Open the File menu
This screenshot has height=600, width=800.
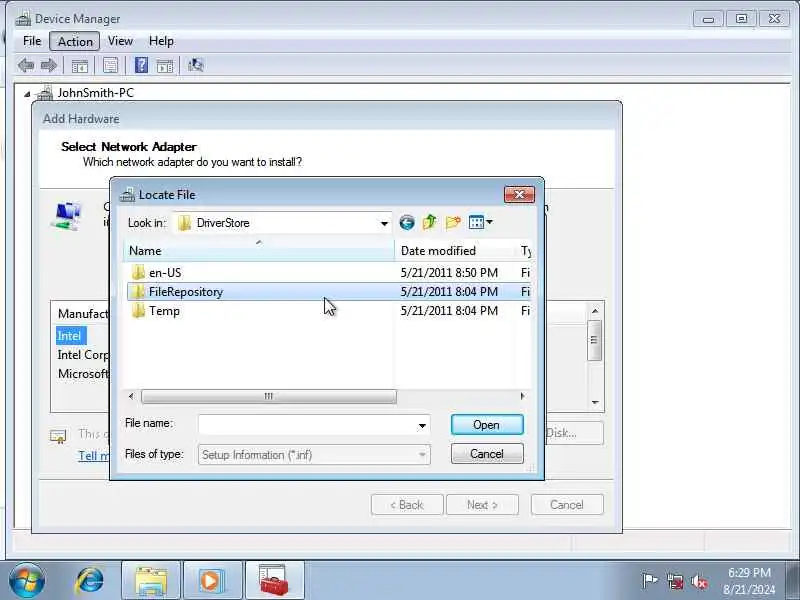pos(32,41)
